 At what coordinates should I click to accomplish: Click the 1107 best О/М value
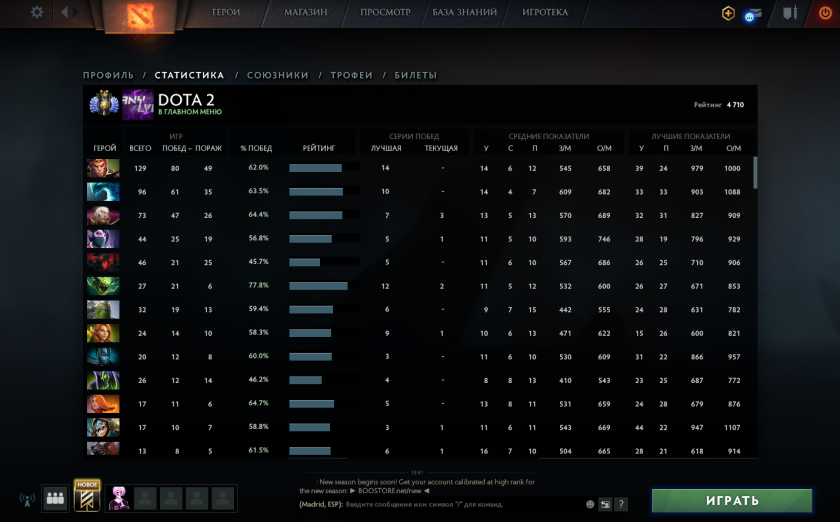click(x=732, y=428)
